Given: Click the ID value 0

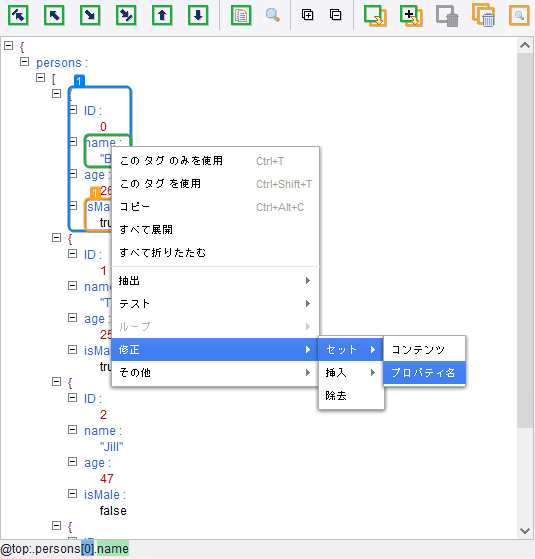Looking at the screenshot, I should 103,126.
